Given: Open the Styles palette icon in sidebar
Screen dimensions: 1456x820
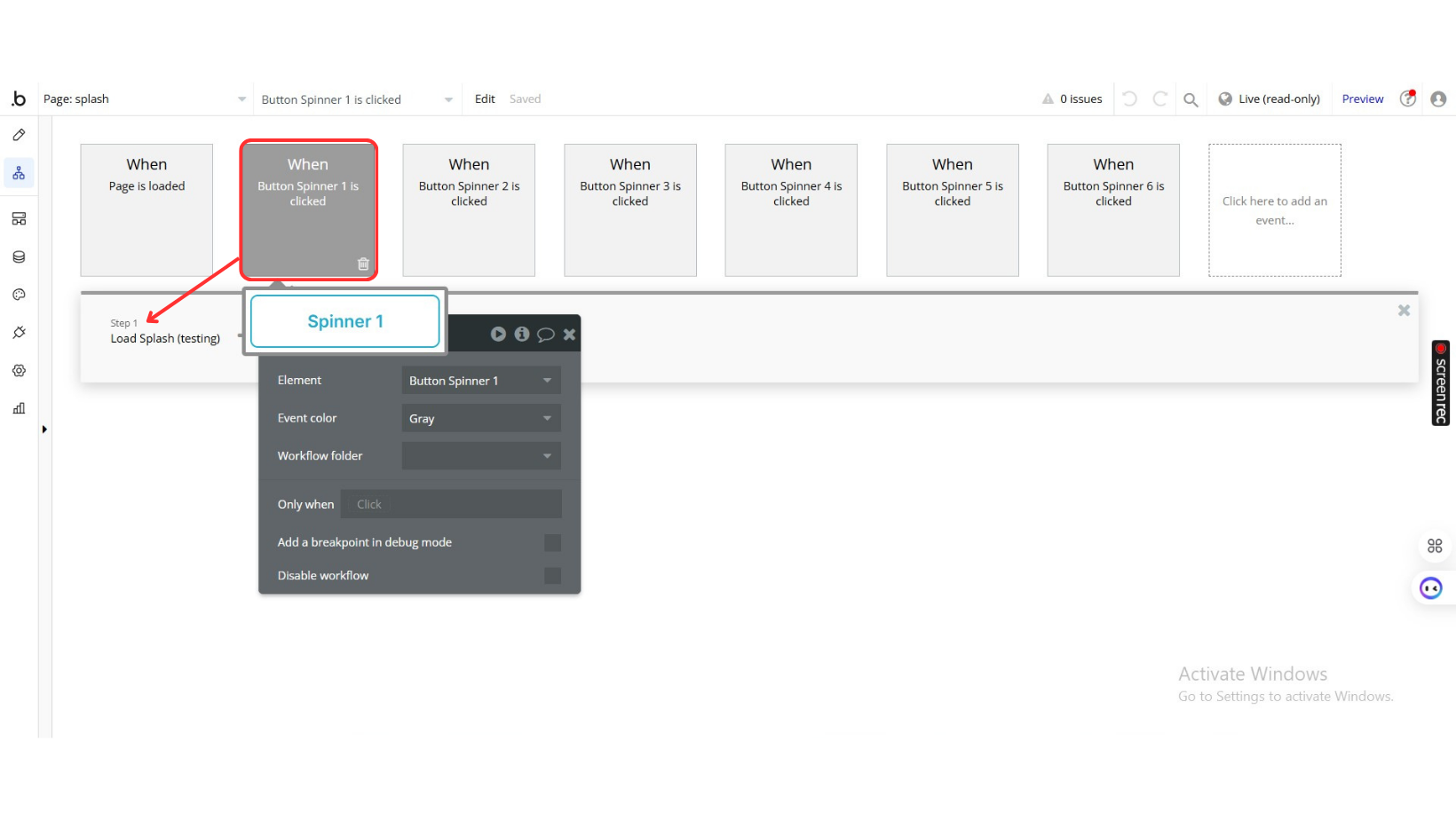Looking at the screenshot, I should [x=19, y=295].
